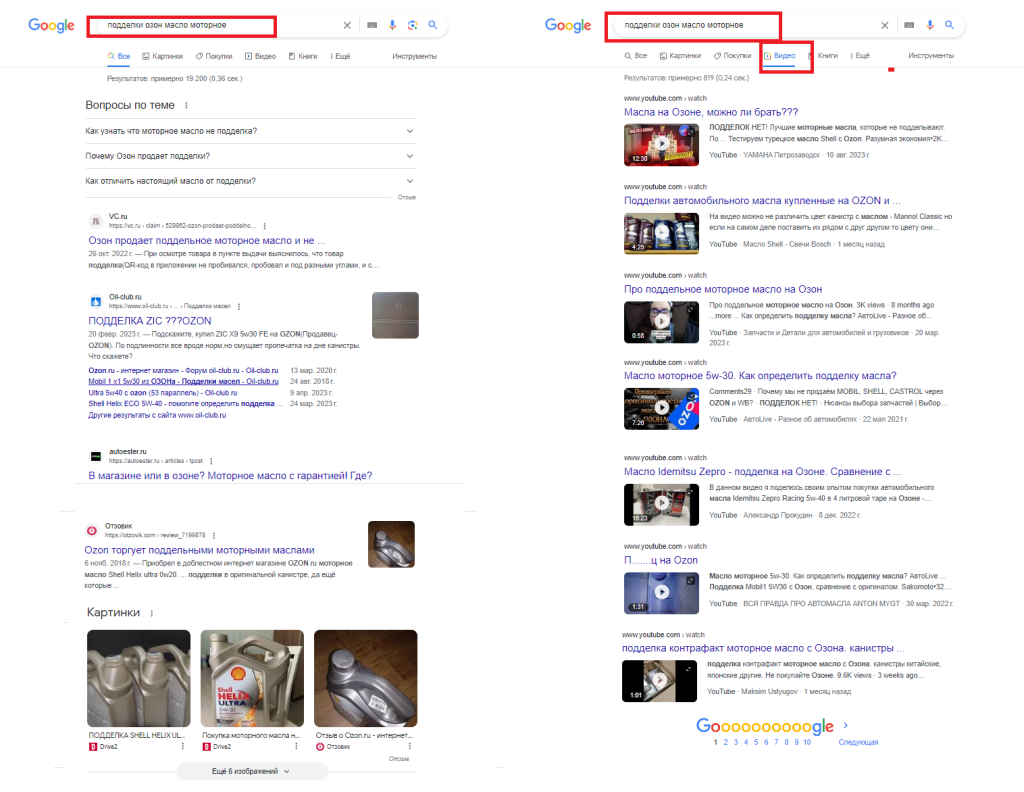Screen dimensions: 1024x792
Task: Select Покупки tab in left window
Action: 214,56
